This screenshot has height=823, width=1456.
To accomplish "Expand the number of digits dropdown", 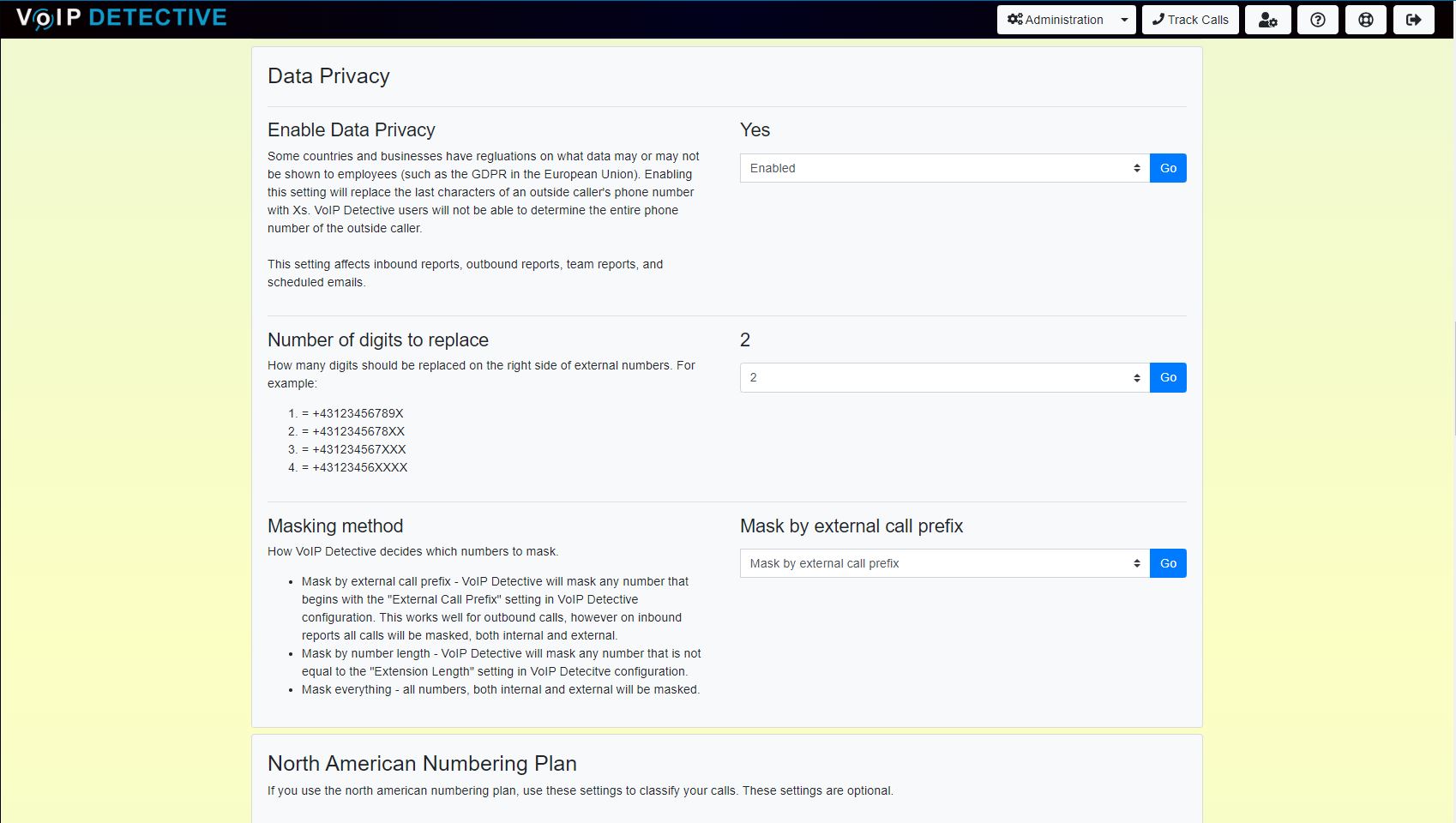I will (944, 377).
